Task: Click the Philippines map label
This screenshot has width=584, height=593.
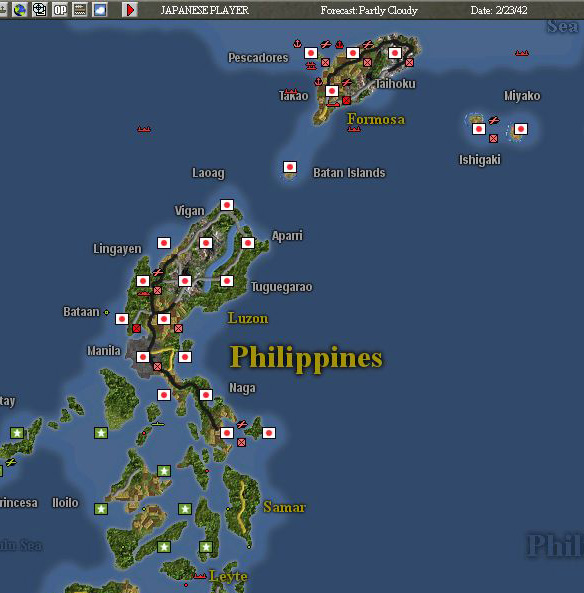Action: [306, 358]
